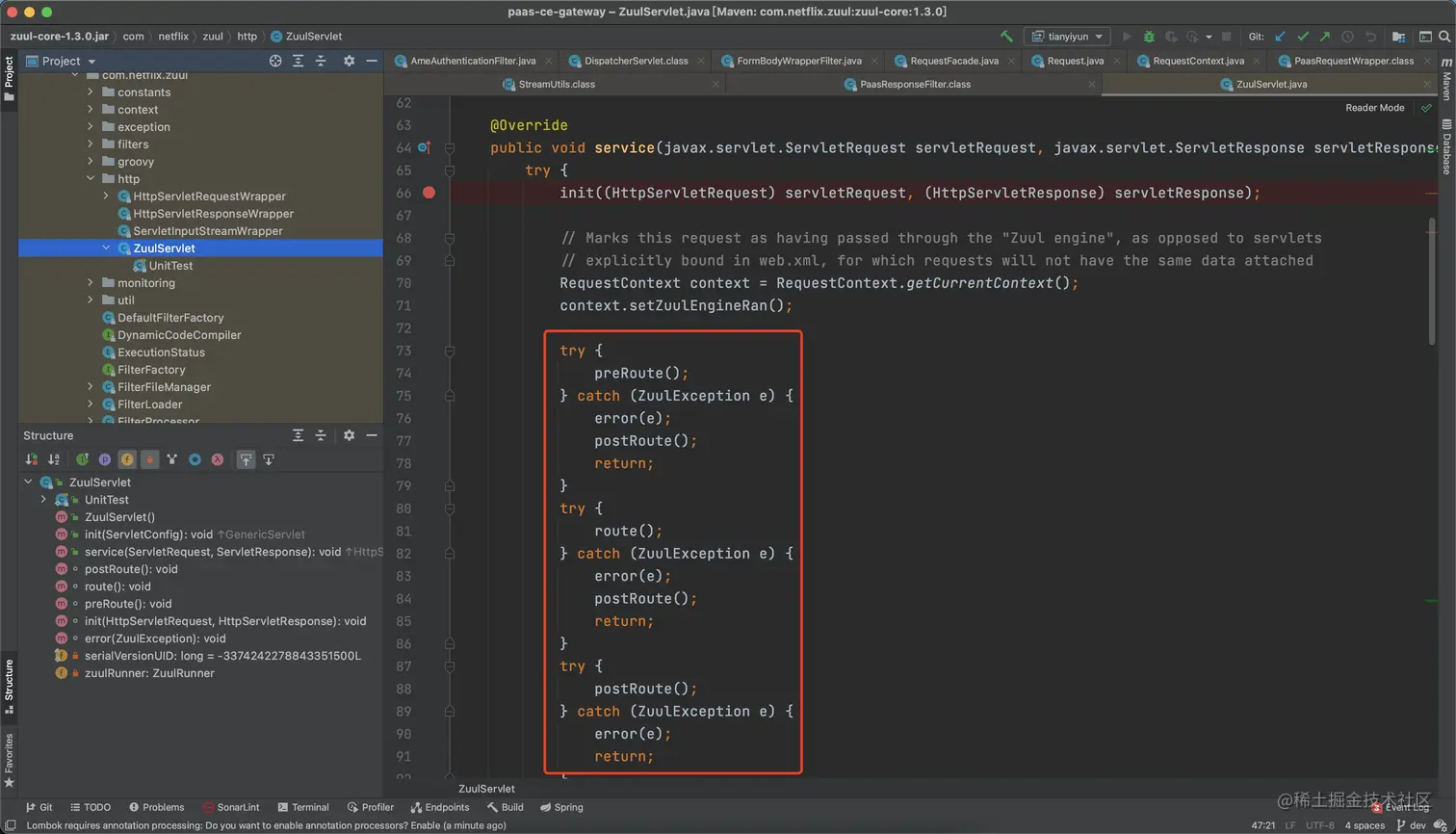Toggle Show Fields orange f icon

(127, 459)
